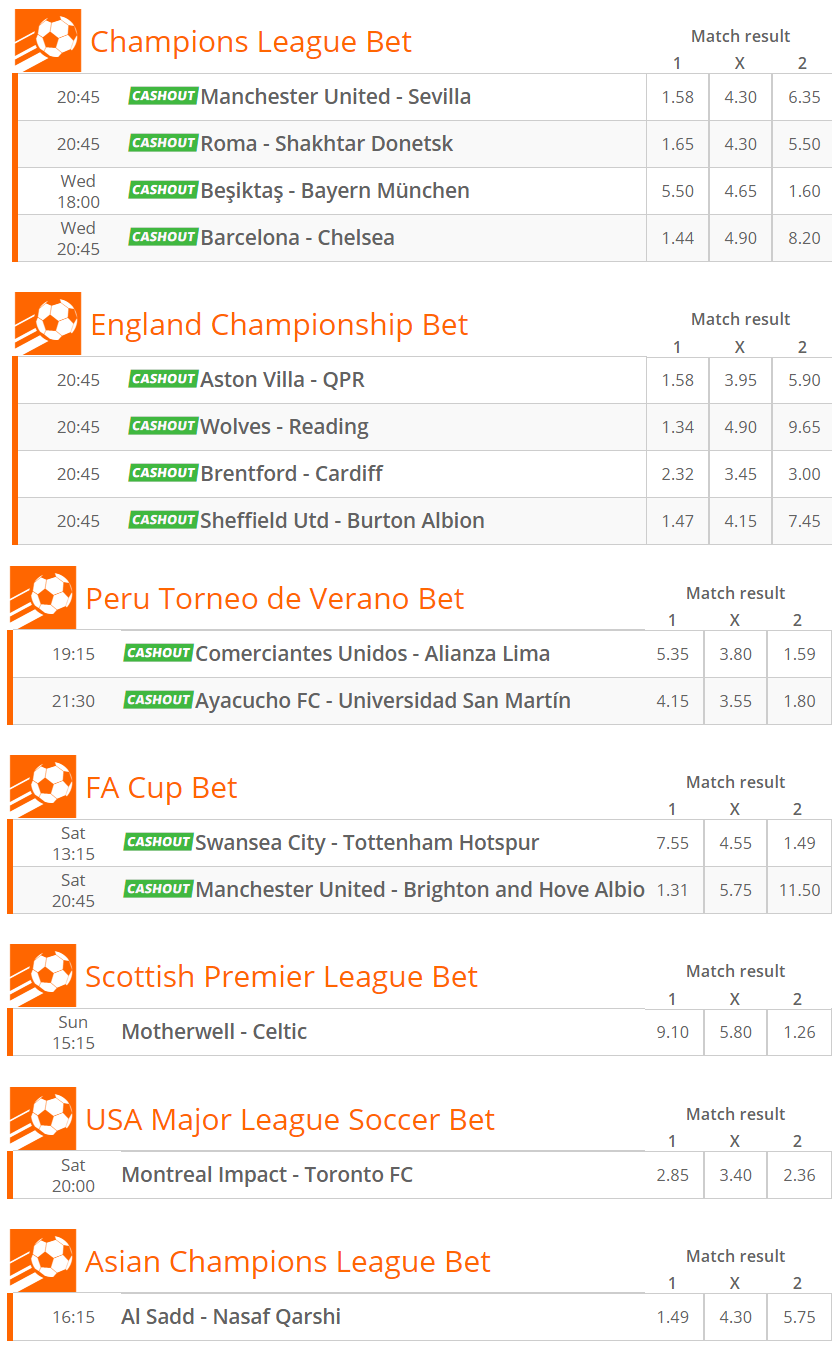Screen dimensions: 840x1358
Task: Pick Alianza Lima away win at 1.59
Action: (x=799, y=654)
